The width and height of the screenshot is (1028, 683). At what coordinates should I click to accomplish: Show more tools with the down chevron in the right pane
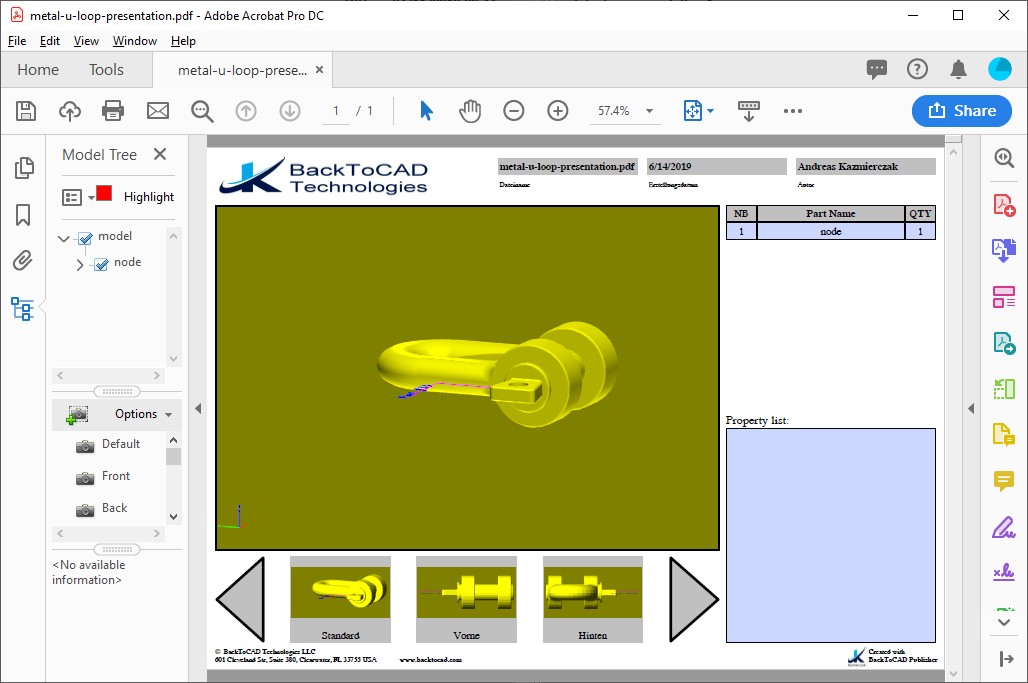(x=1004, y=621)
